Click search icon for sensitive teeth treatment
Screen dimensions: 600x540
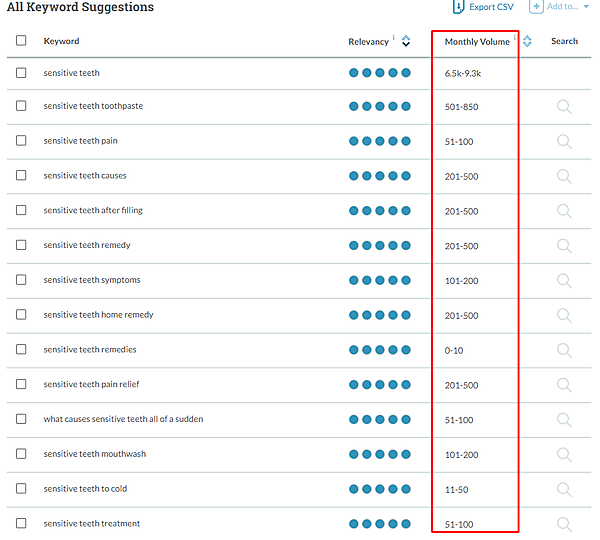pyautogui.click(x=564, y=524)
